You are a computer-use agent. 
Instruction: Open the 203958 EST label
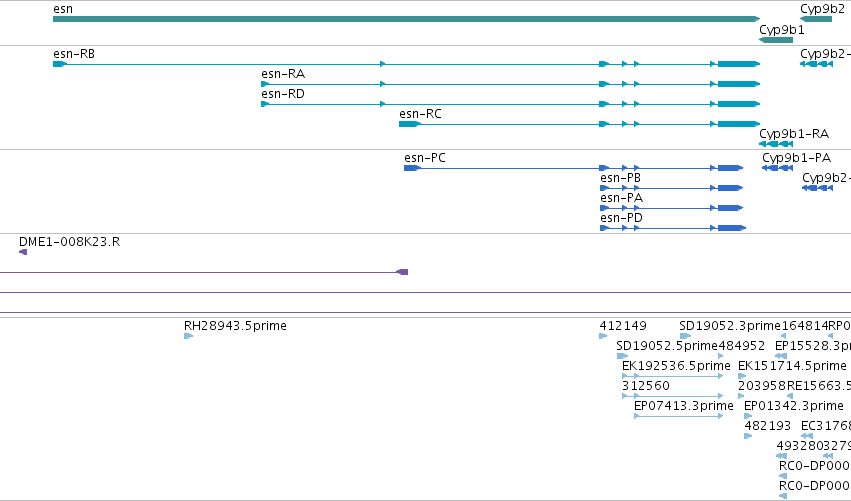click(762, 386)
